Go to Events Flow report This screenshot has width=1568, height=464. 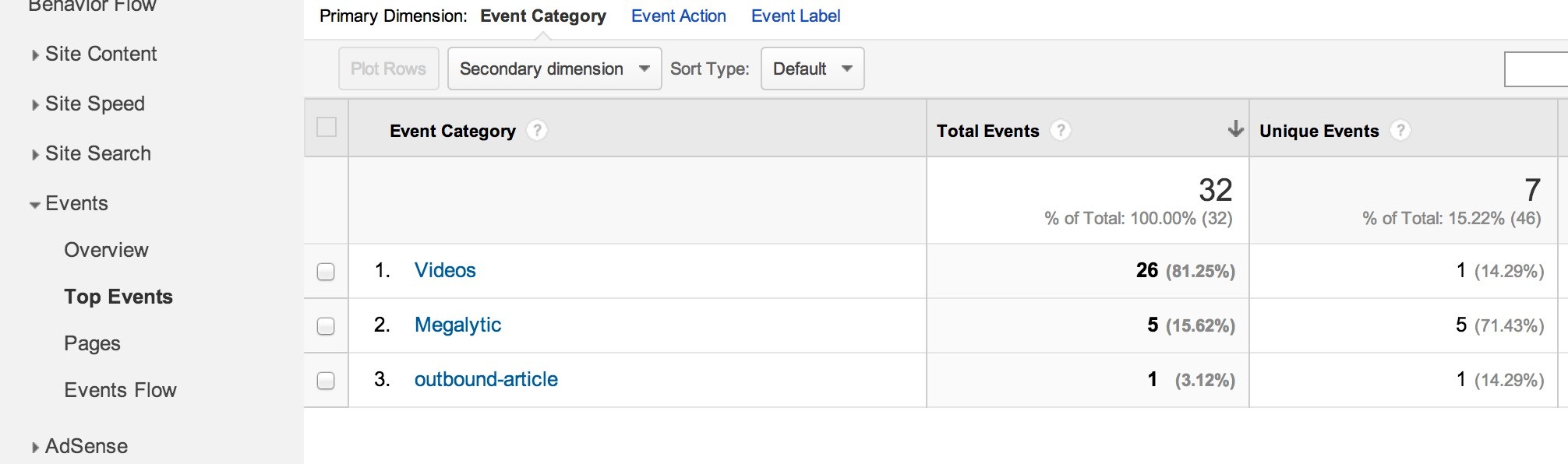click(120, 390)
